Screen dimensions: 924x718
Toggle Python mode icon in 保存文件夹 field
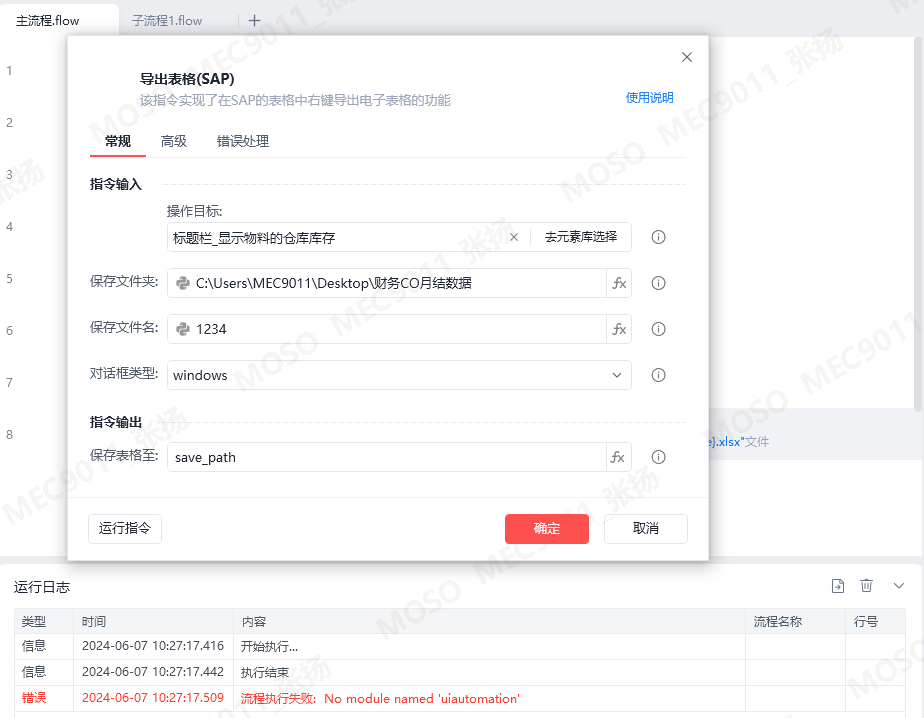(183, 283)
